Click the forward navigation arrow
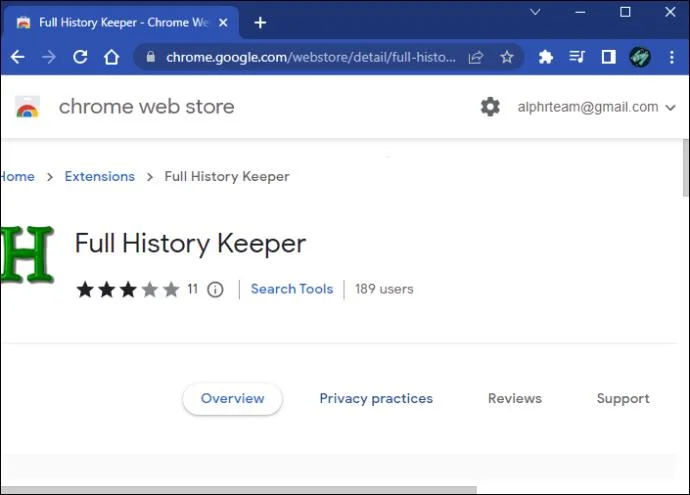The height and width of the screenshot is (495, 690). tap(49, 57)
